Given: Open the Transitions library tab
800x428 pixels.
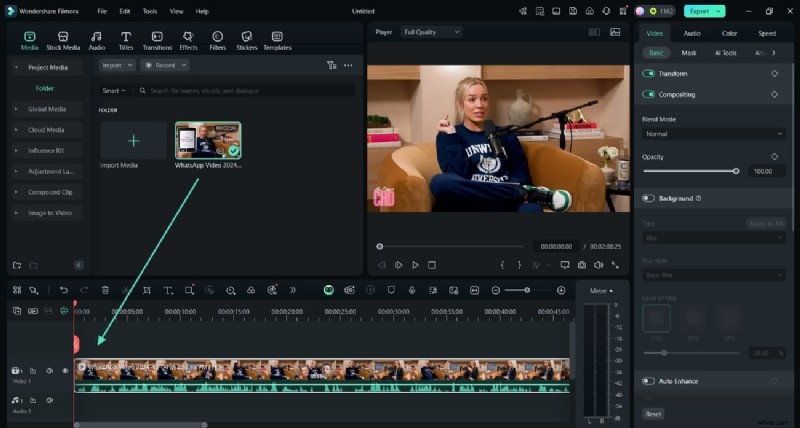Looking at the screenshot, I should (x=157, y=40).
